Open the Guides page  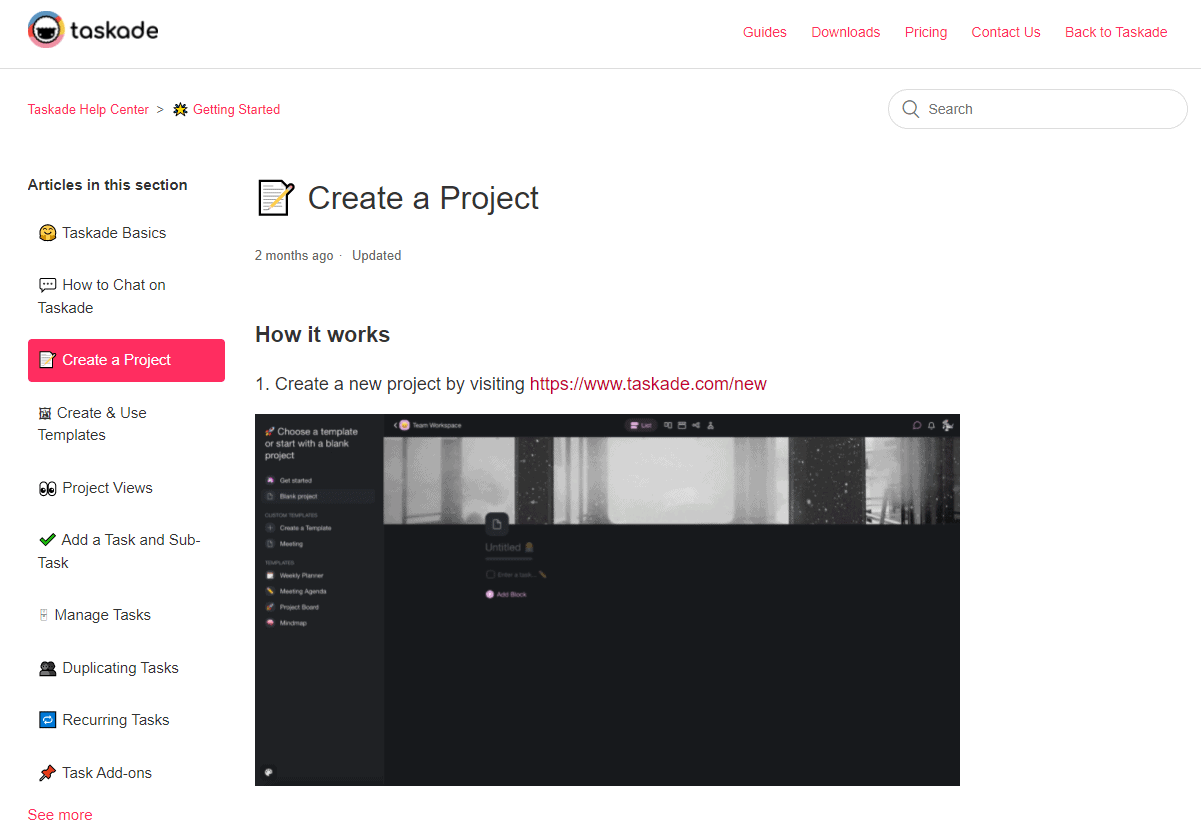[765, 32]
